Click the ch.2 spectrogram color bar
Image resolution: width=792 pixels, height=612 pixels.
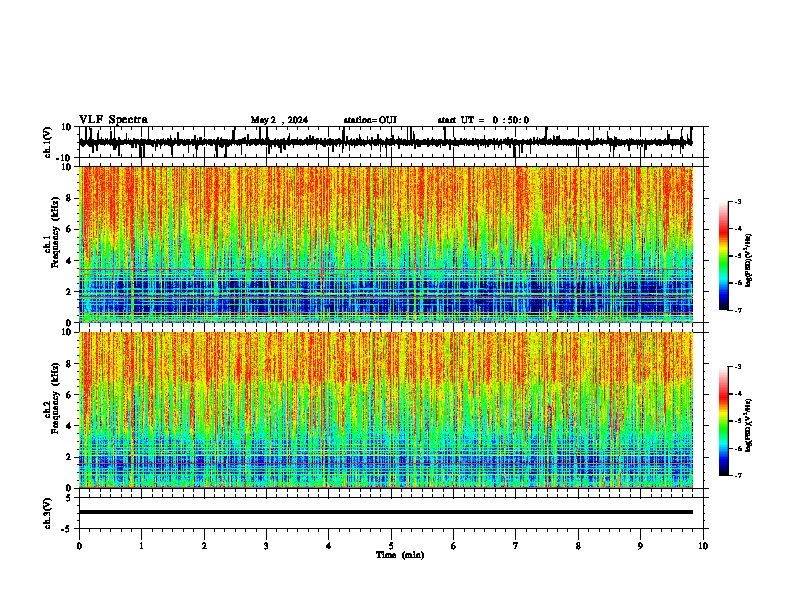point(723,421)
